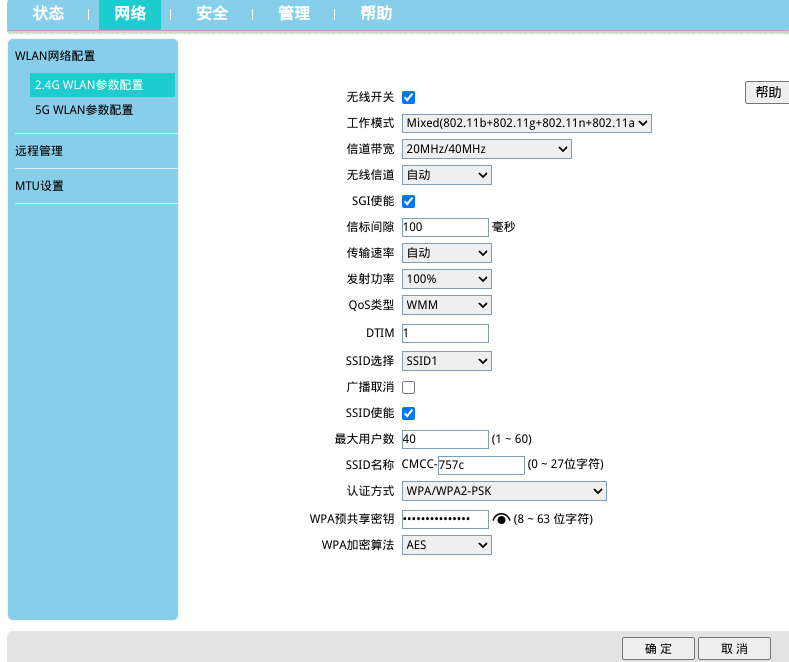
Task: Toggle the 无线开关 checkbox
Action: coord(408,97)
